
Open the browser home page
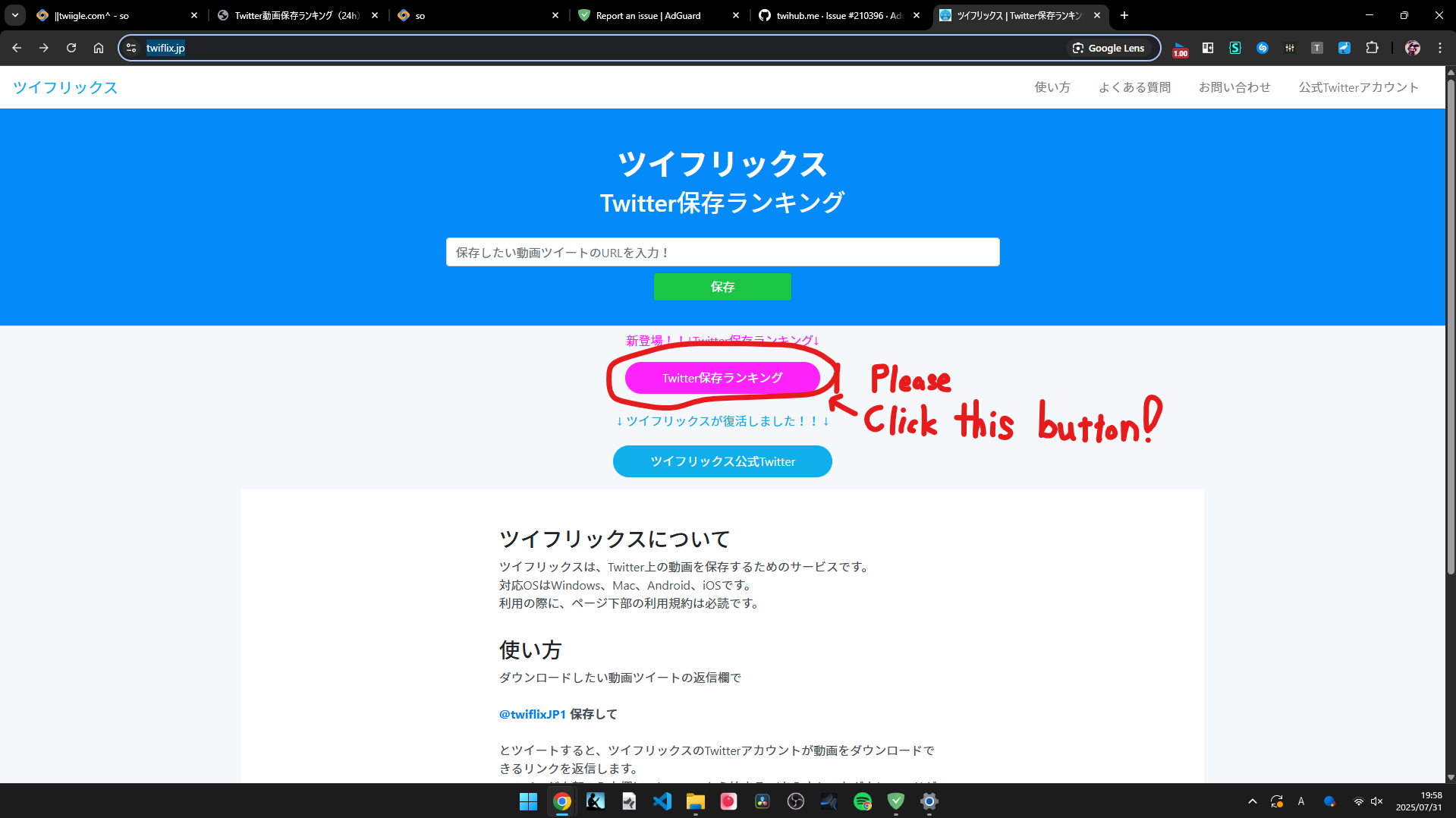[x=99, y=48]
